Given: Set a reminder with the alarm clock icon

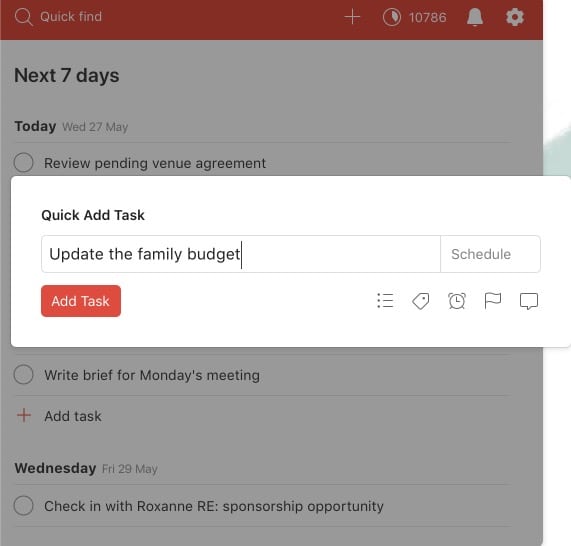Looking at the screenshot, I should [x=457, y=301].
